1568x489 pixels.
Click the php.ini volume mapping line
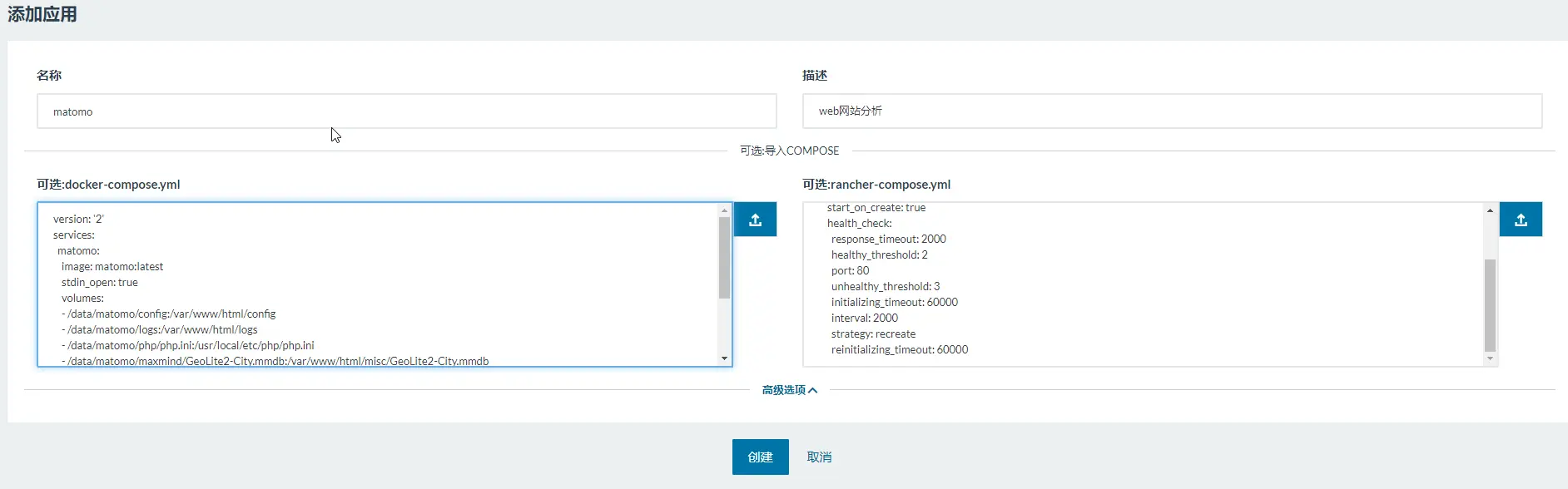[187, 346]
